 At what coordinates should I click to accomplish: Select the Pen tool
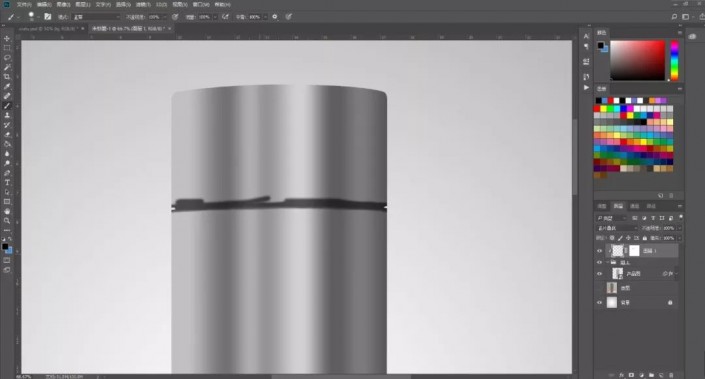[x=7, y=173]
